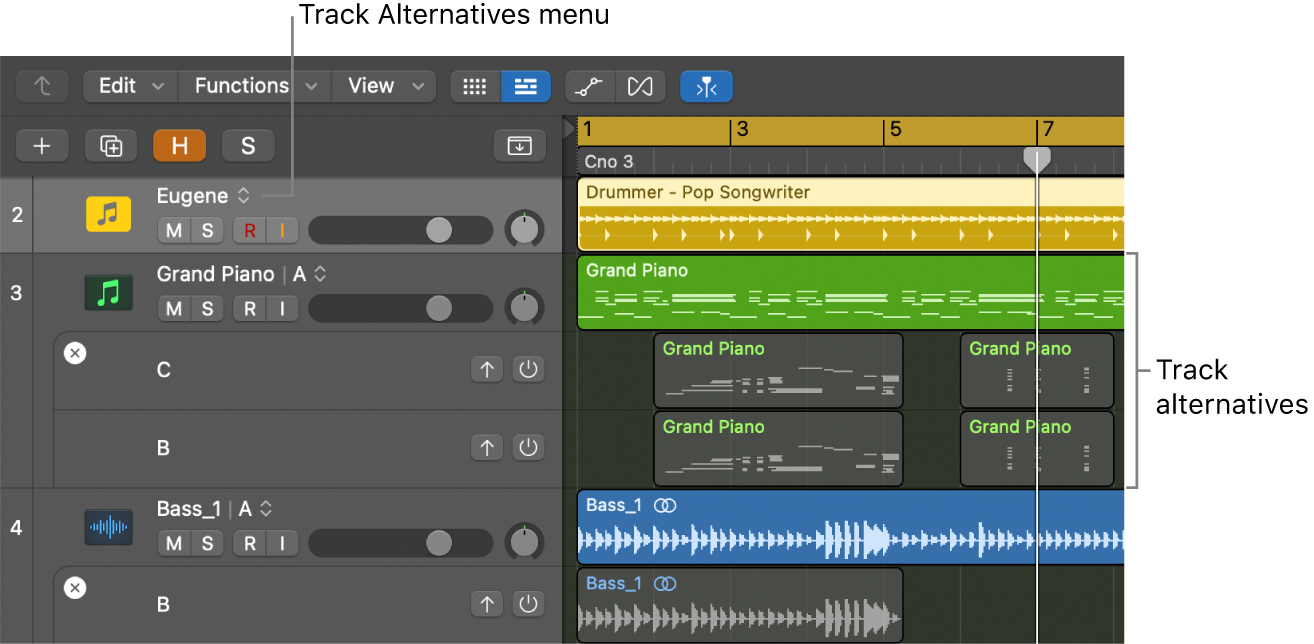Delete Bass_1 alternative B with X
Image resolution: width=1314 pixels, height=644 pixels.
[x=75, y=588]
